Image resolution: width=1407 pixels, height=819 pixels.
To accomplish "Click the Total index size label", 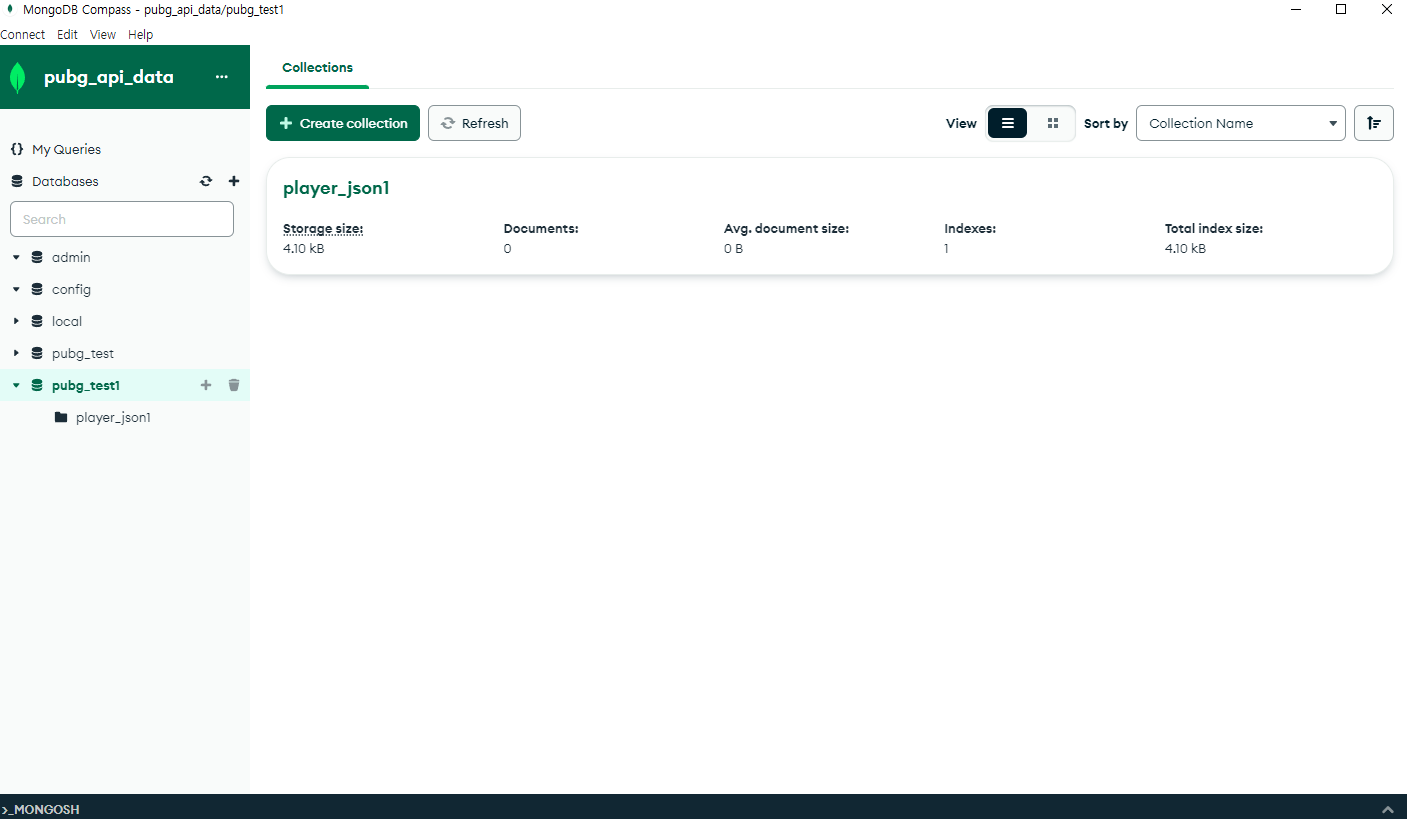I will (x=1214, y=229).
